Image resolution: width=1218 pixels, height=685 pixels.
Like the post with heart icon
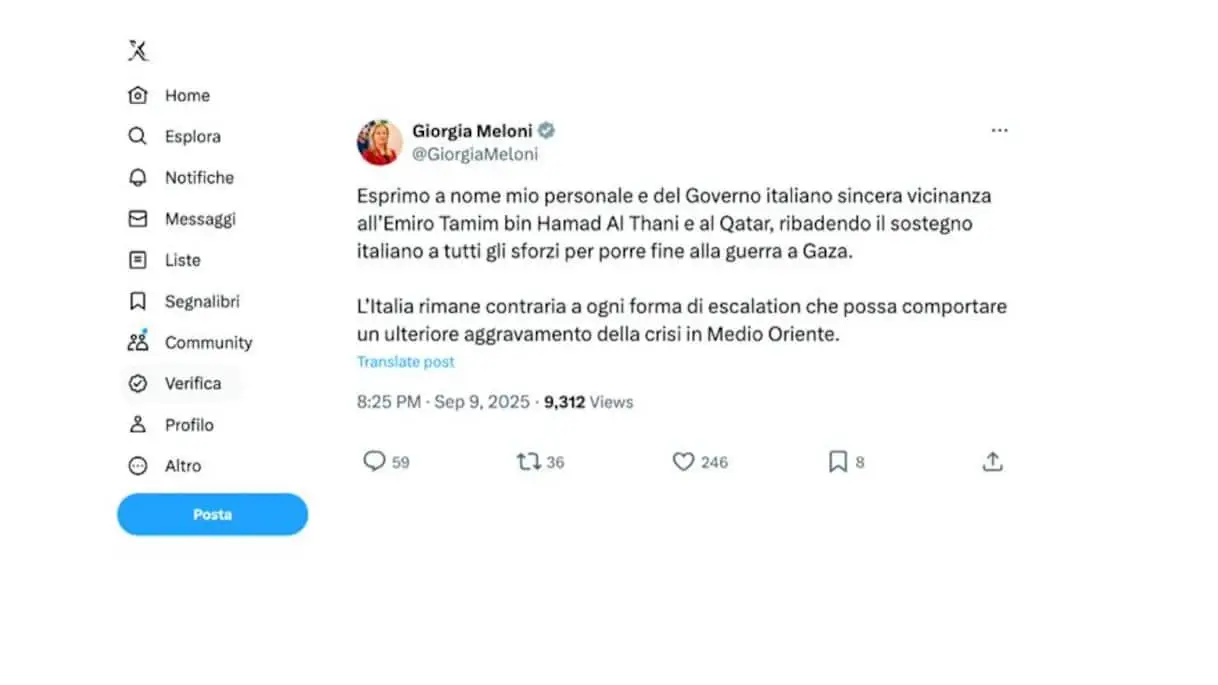coord(683,461)
